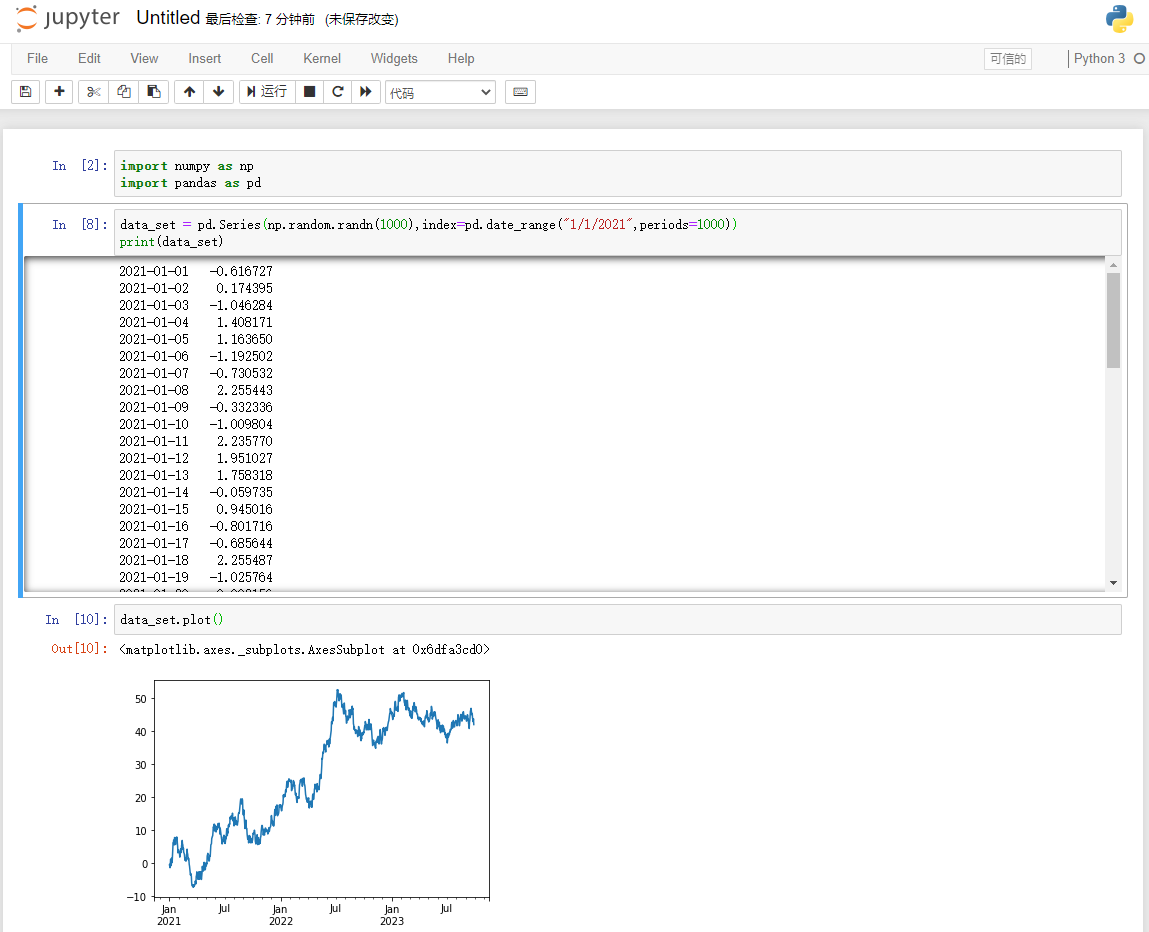Restart the kernel via circular arrow icon
Viewport: 1149px width, 932px height.
(338, 91)
